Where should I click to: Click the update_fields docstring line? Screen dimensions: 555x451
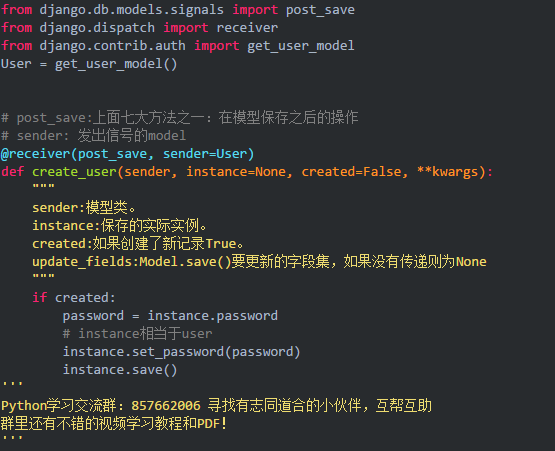tap(259, 262)
